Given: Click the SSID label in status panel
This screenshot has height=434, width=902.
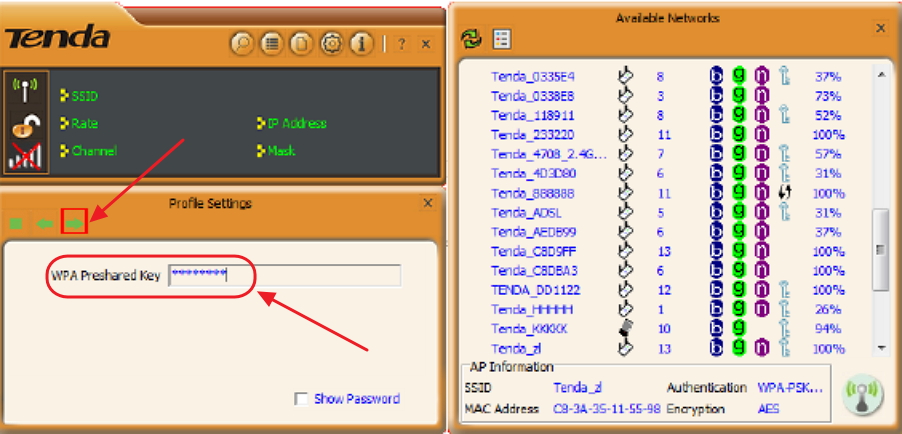Looking at the screenshot, I should pyautogui.click(x=85, y=96).
